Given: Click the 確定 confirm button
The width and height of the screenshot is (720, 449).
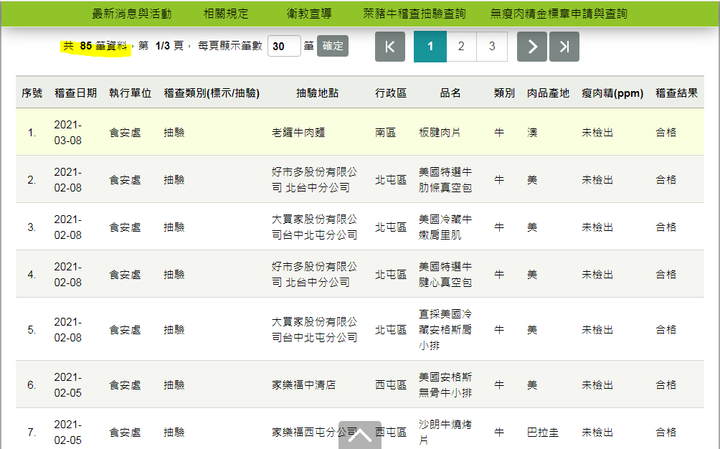Looking at the screenshot, I should click(x=332, y=46).
